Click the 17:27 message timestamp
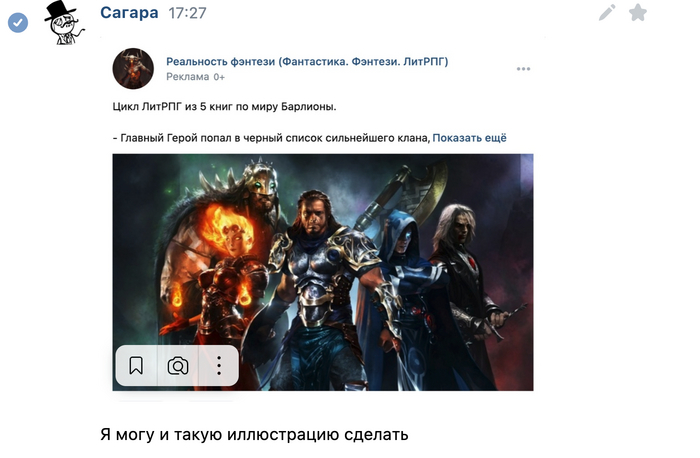This screenshot has width=700, height=458. pos(188,13)
